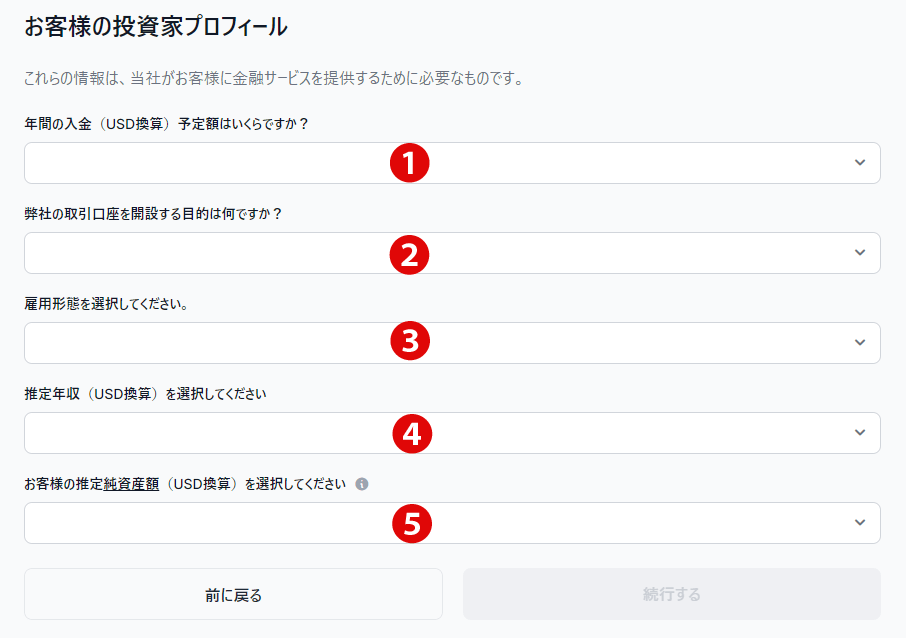The width and height of the screenshot is (906, 638).
Task: Click chevron arrow of 年間の入金 field
Action: (x=860, y=163)
